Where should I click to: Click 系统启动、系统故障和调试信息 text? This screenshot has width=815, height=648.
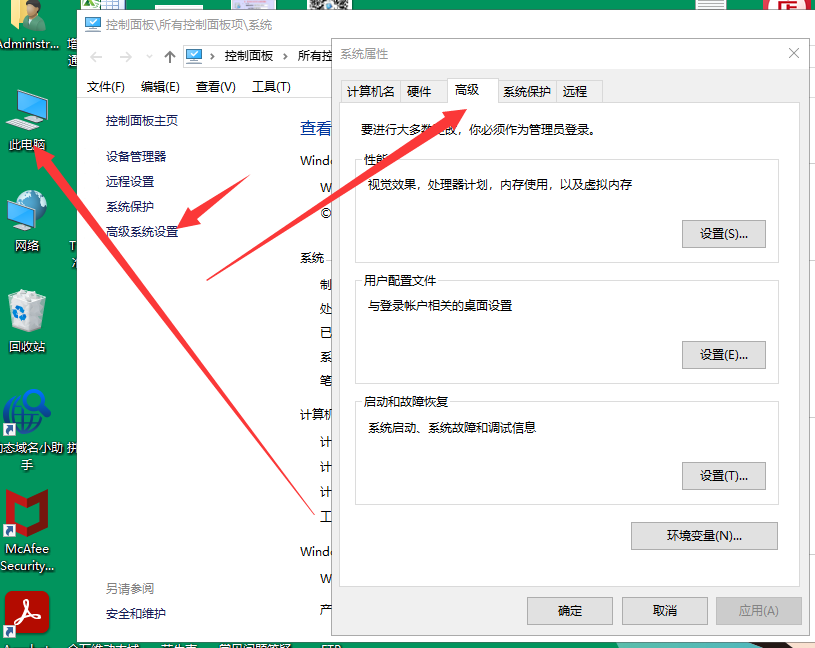click(x=452, y=428)
